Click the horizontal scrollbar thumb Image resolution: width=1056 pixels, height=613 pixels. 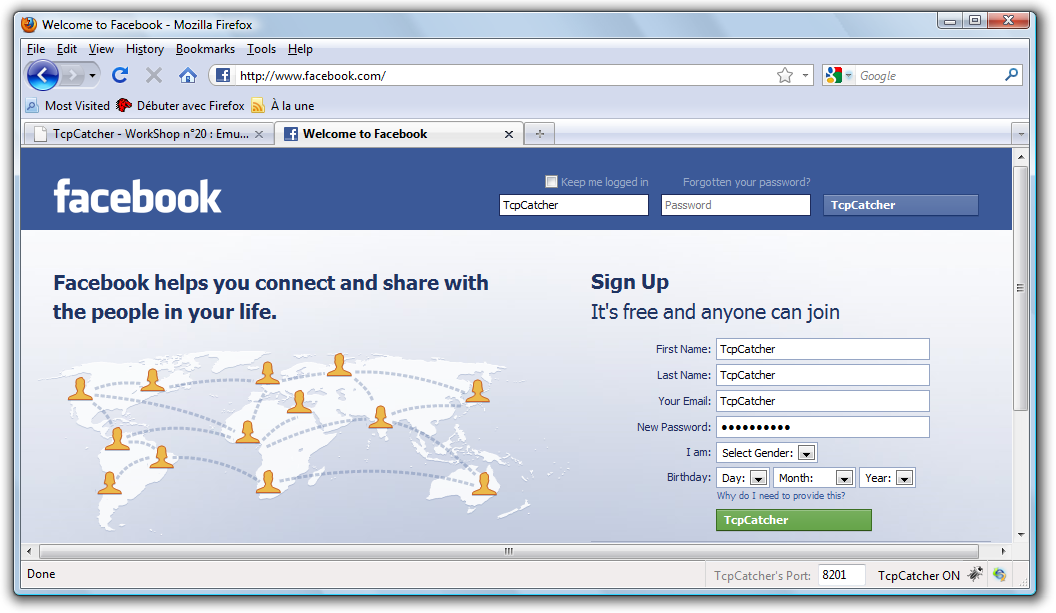click(x=508, y=551)
